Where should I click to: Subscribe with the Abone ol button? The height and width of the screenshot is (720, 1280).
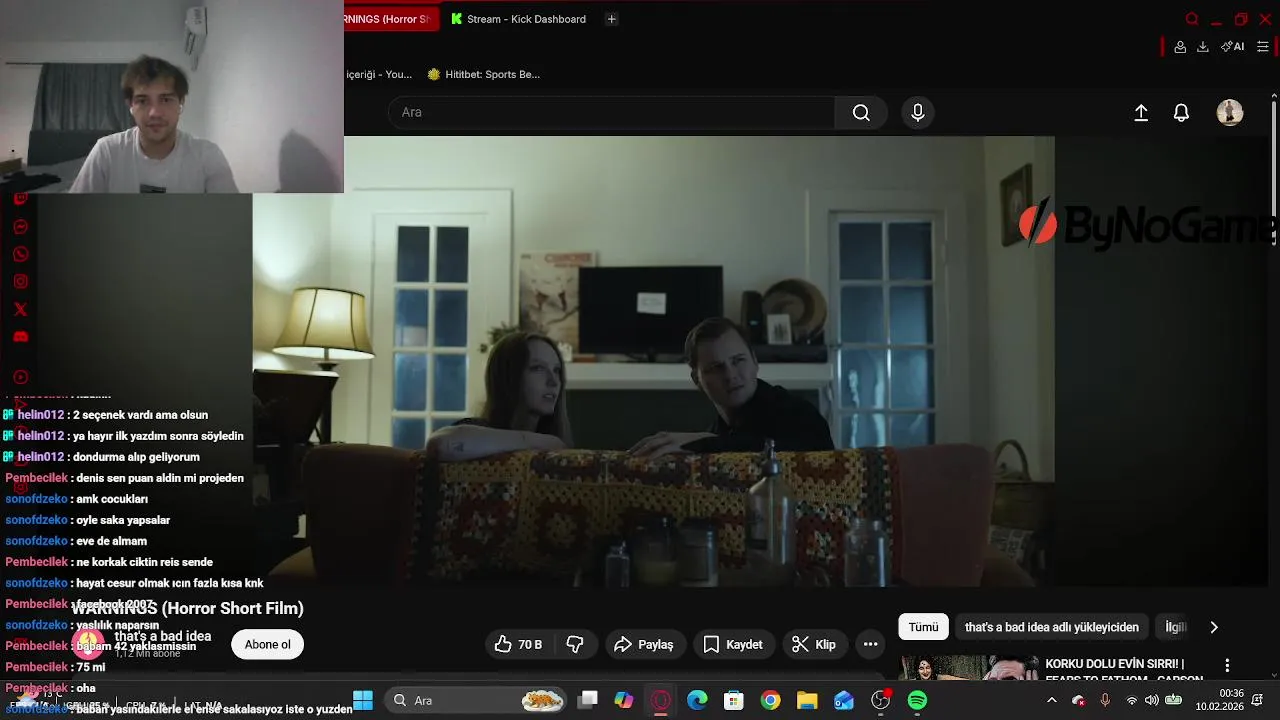(267, 645)
